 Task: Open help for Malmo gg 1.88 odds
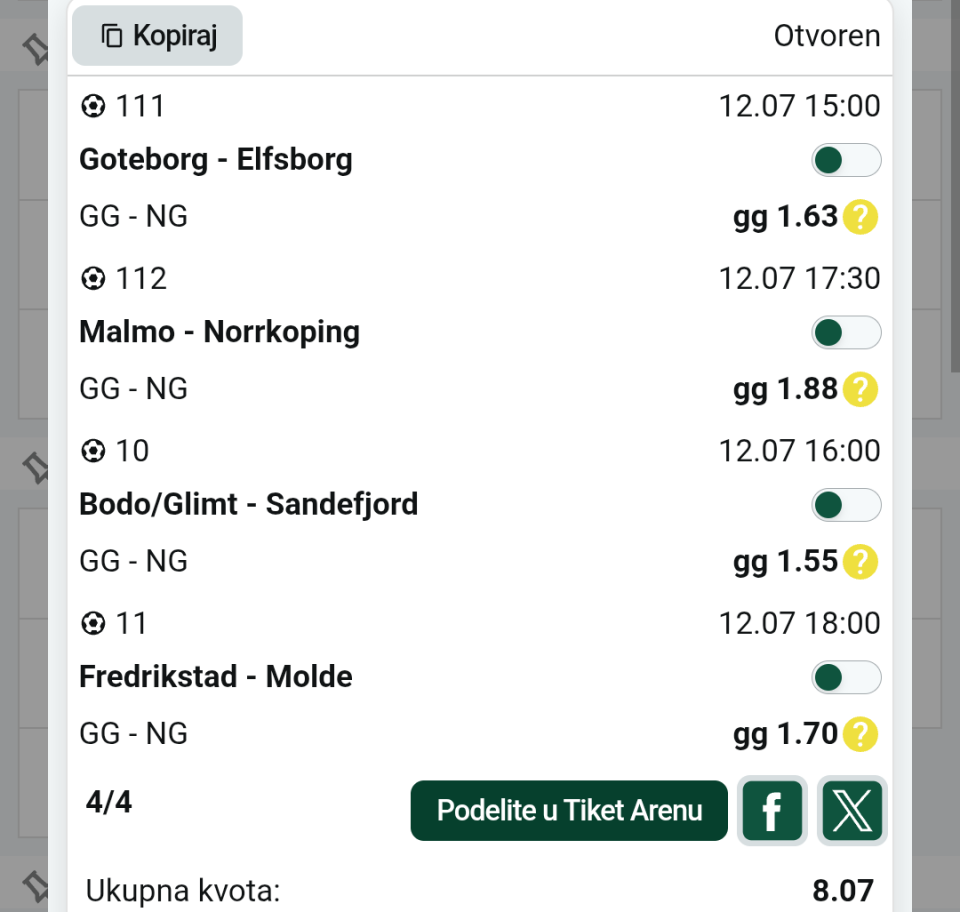tap(860, 389)
